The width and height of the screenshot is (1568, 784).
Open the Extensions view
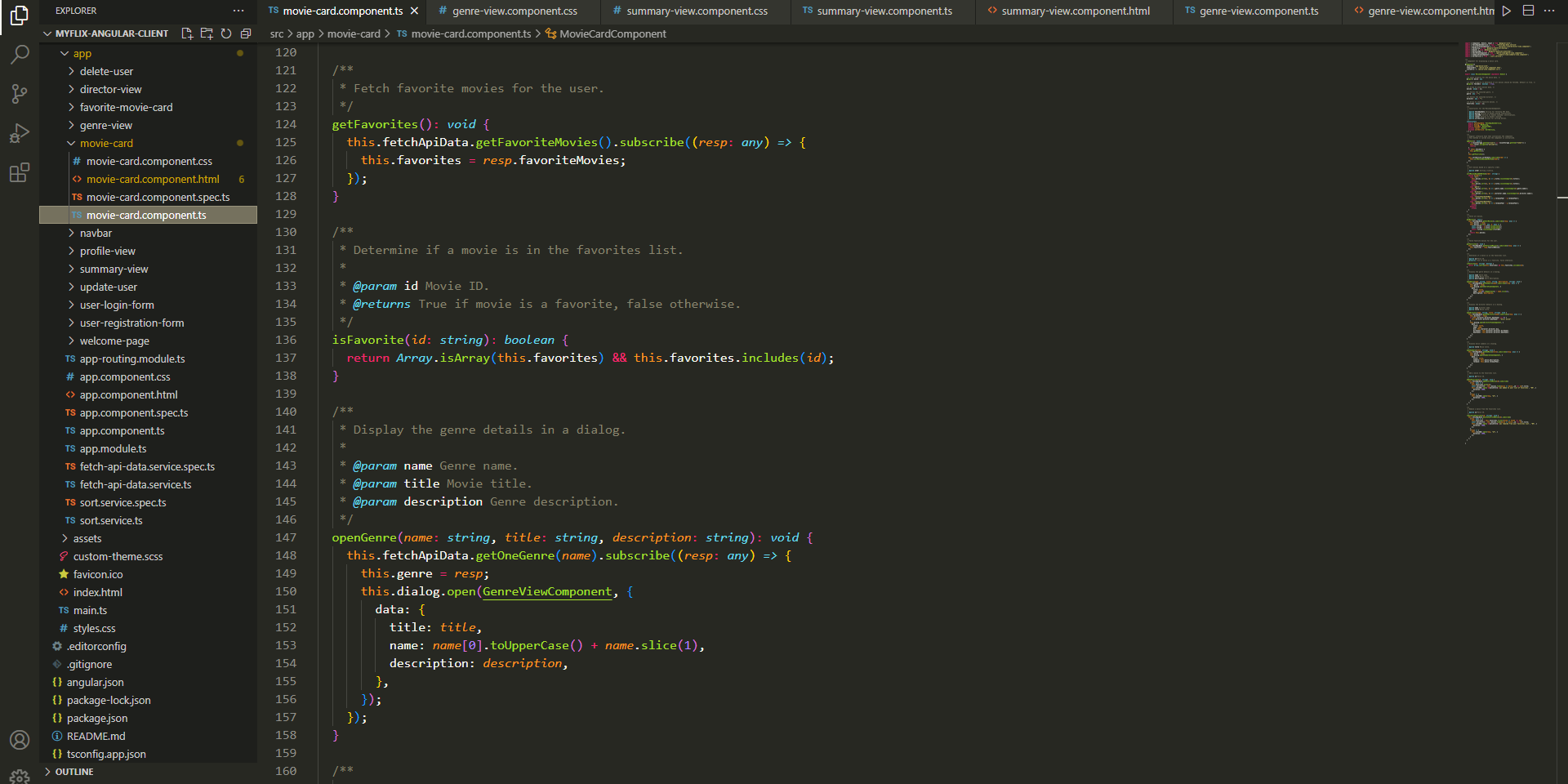[x=20, y=172]
